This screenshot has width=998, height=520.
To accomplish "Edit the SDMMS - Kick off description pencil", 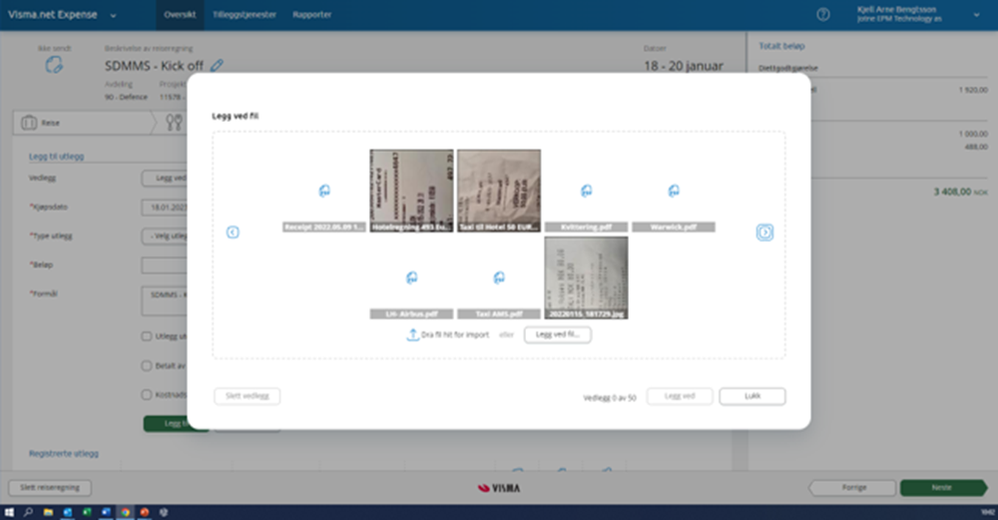I will tap(217, 65).
